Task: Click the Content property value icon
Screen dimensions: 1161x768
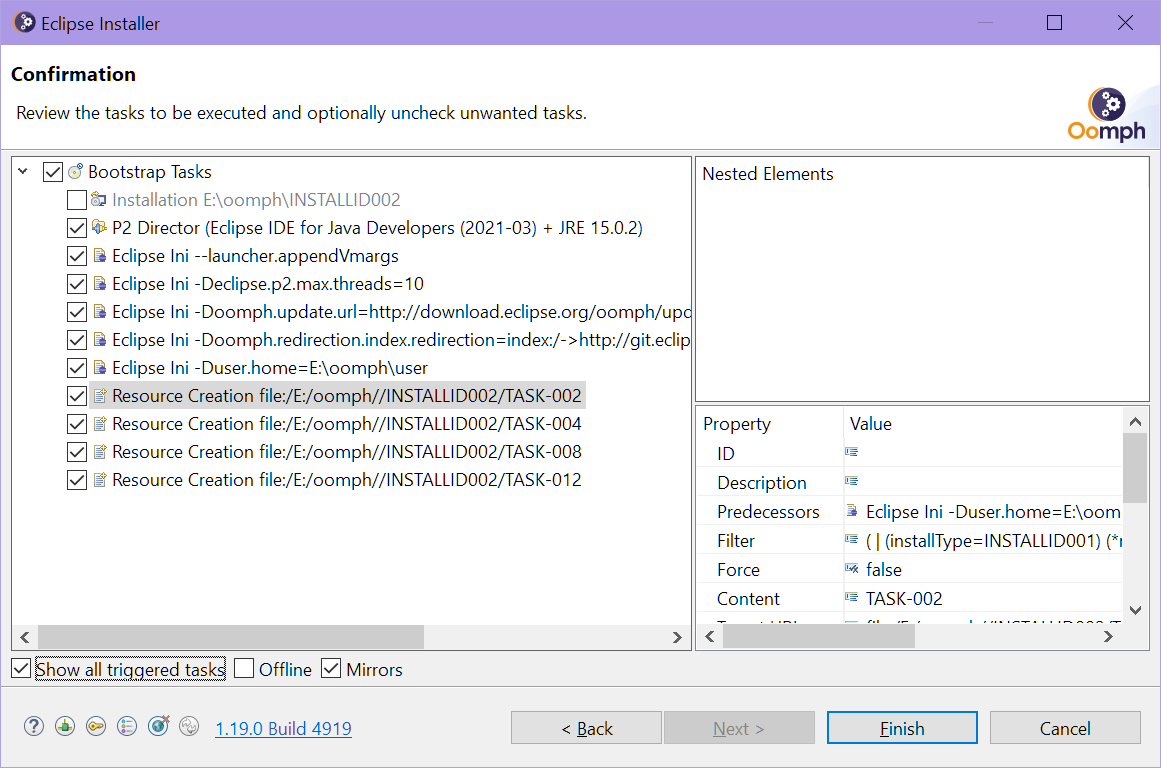Action: 851,598
